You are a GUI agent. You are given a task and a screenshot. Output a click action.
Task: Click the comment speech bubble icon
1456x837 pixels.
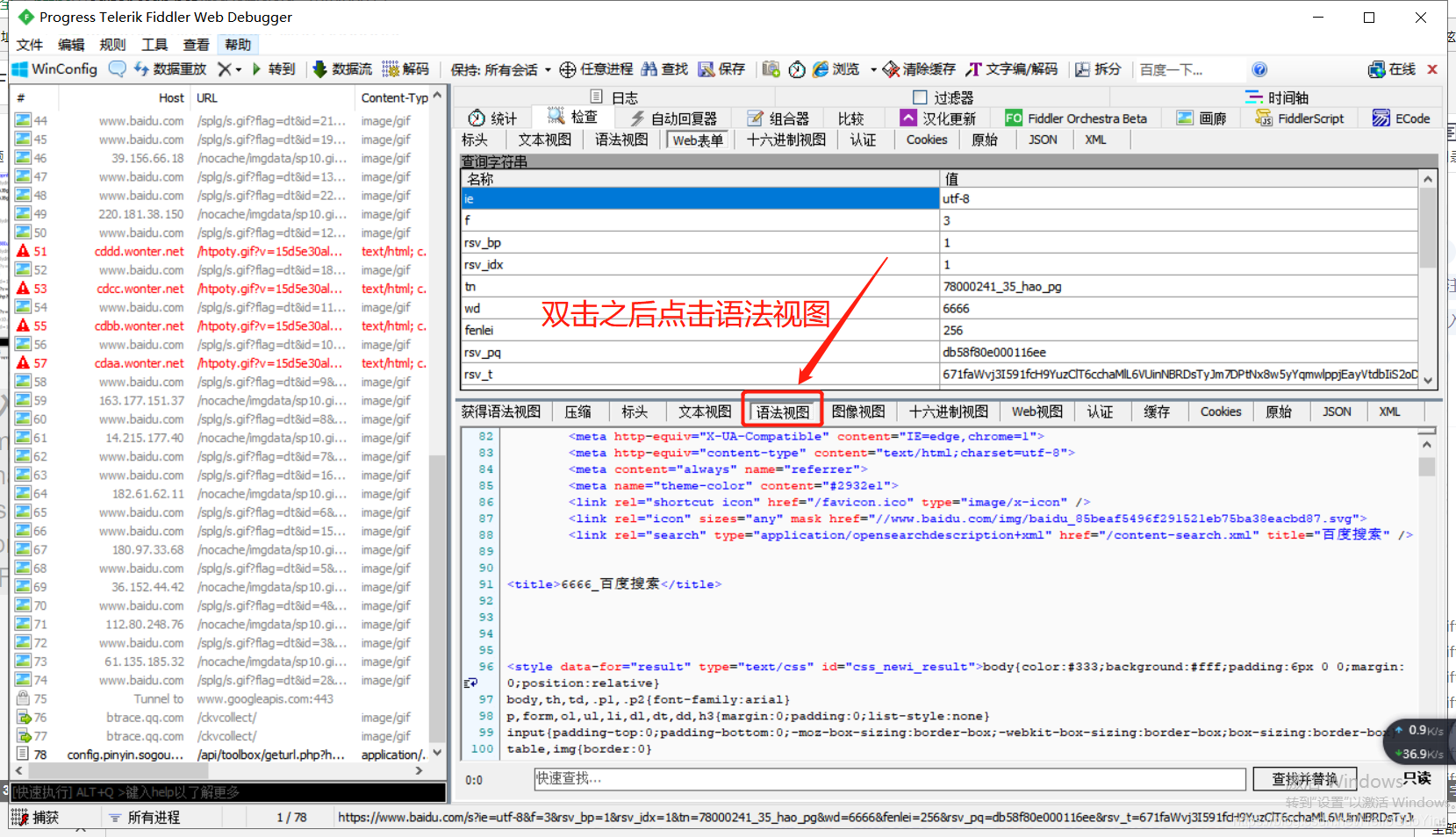pyautogui.click(x=117, y=68)
